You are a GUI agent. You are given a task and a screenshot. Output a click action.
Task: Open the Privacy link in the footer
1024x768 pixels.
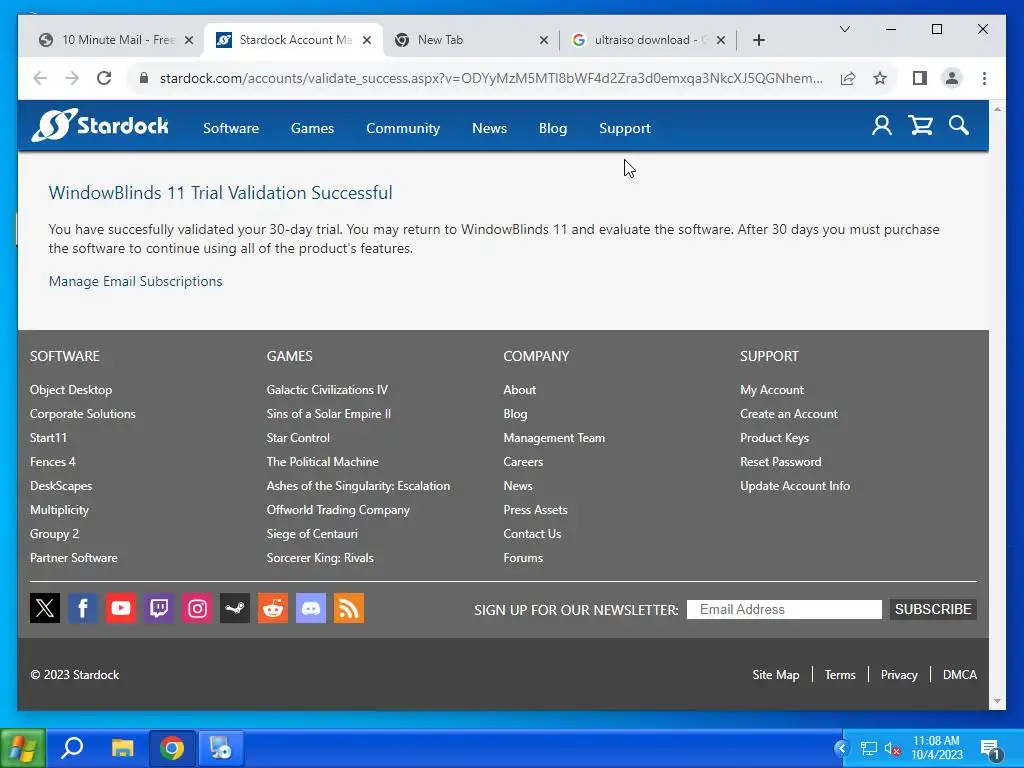tap(899, 675)
